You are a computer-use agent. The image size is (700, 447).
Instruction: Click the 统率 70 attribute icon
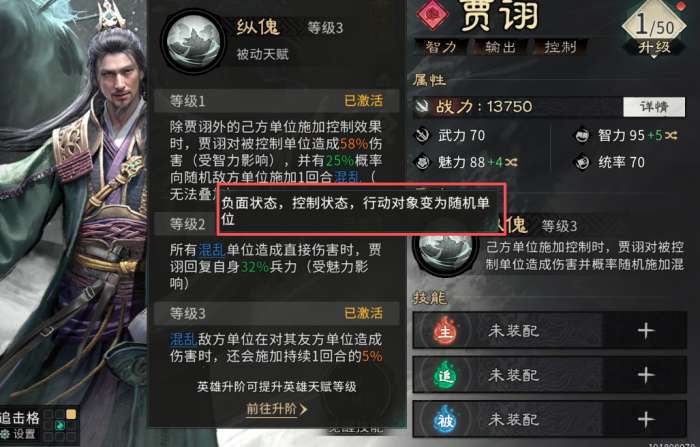582,162
